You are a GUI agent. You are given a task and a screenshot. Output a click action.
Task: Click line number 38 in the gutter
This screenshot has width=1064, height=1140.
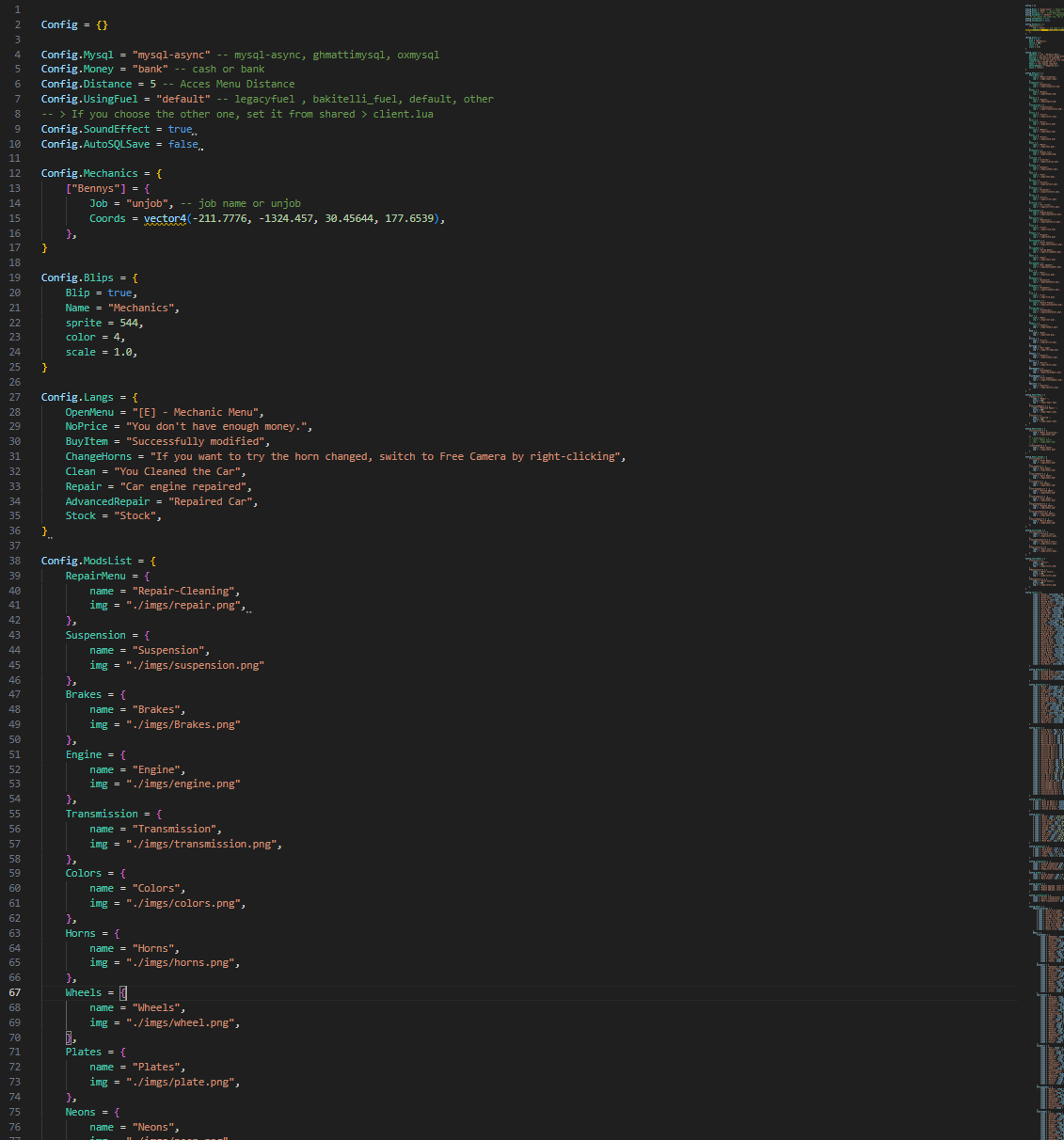(14, 560)
